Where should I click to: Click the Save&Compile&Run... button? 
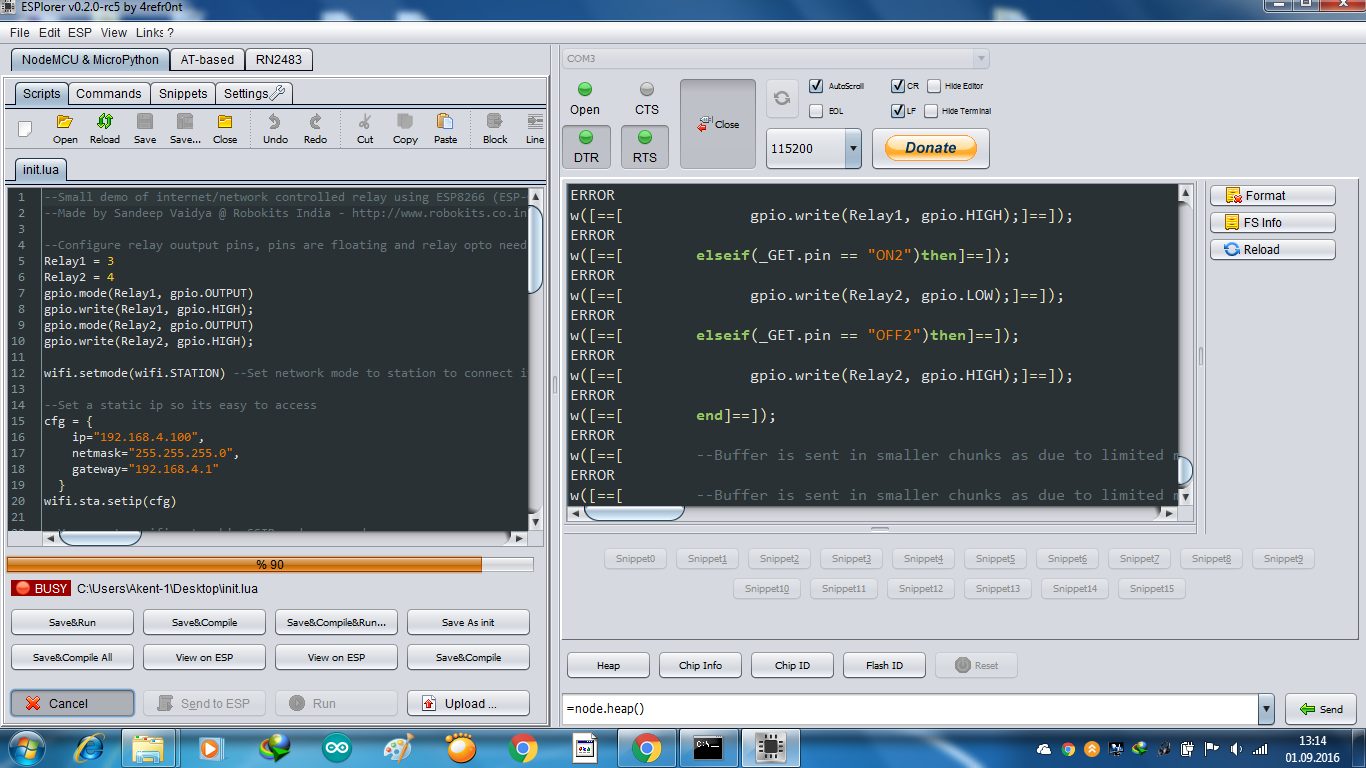click(x=336, y=622)
